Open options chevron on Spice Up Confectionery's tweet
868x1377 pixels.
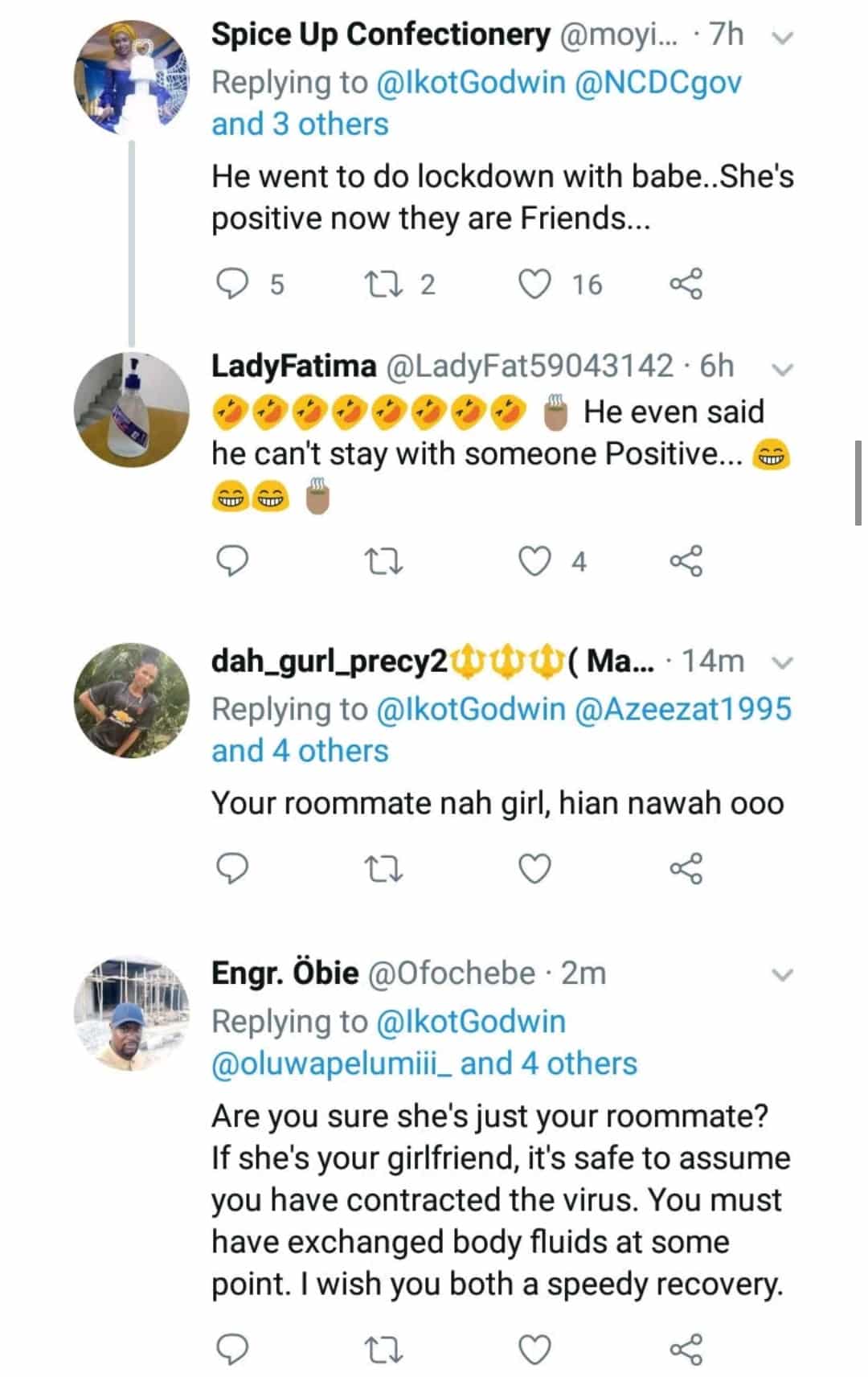coord(781,37)
